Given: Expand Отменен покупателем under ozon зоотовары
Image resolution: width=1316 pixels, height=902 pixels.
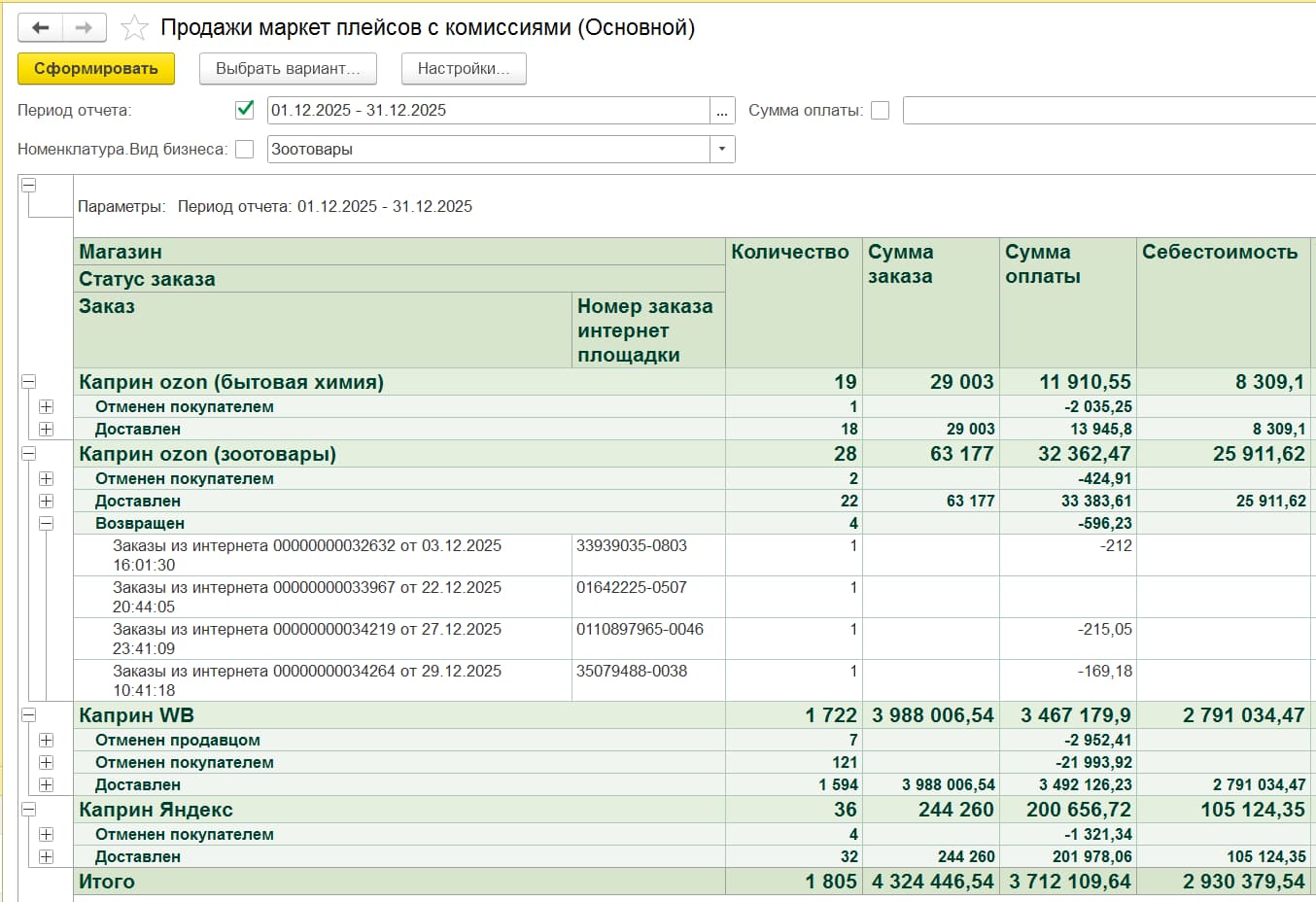Looking at the screenshot, I should 46,479.
